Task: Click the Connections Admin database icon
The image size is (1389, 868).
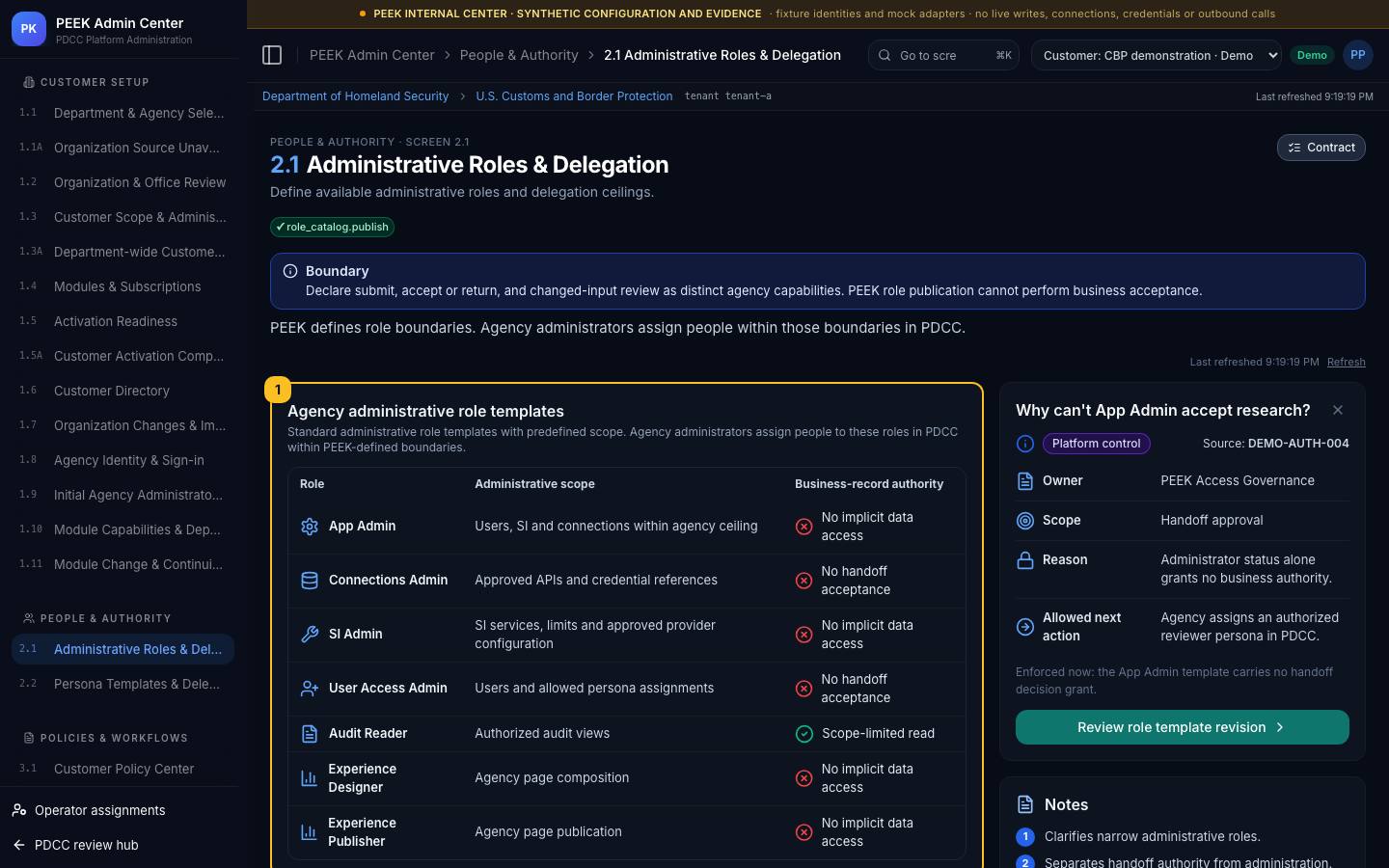Action: (310, 581)
